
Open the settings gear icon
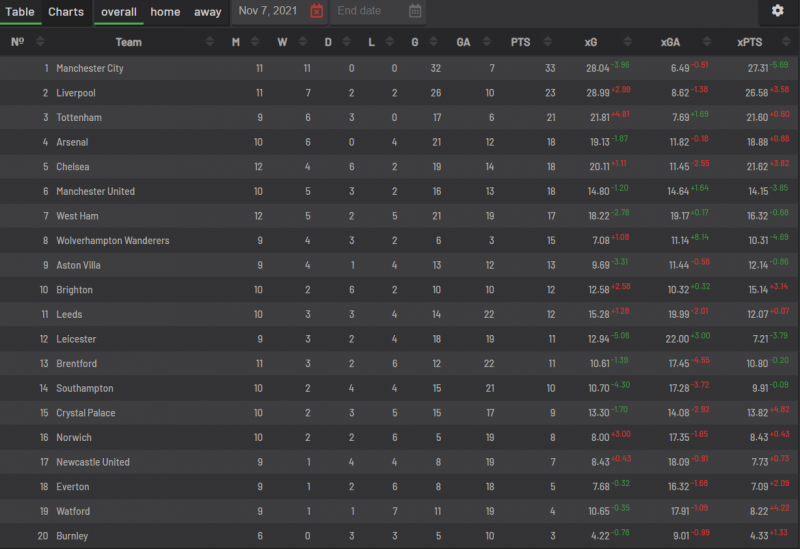click(777, 10)
